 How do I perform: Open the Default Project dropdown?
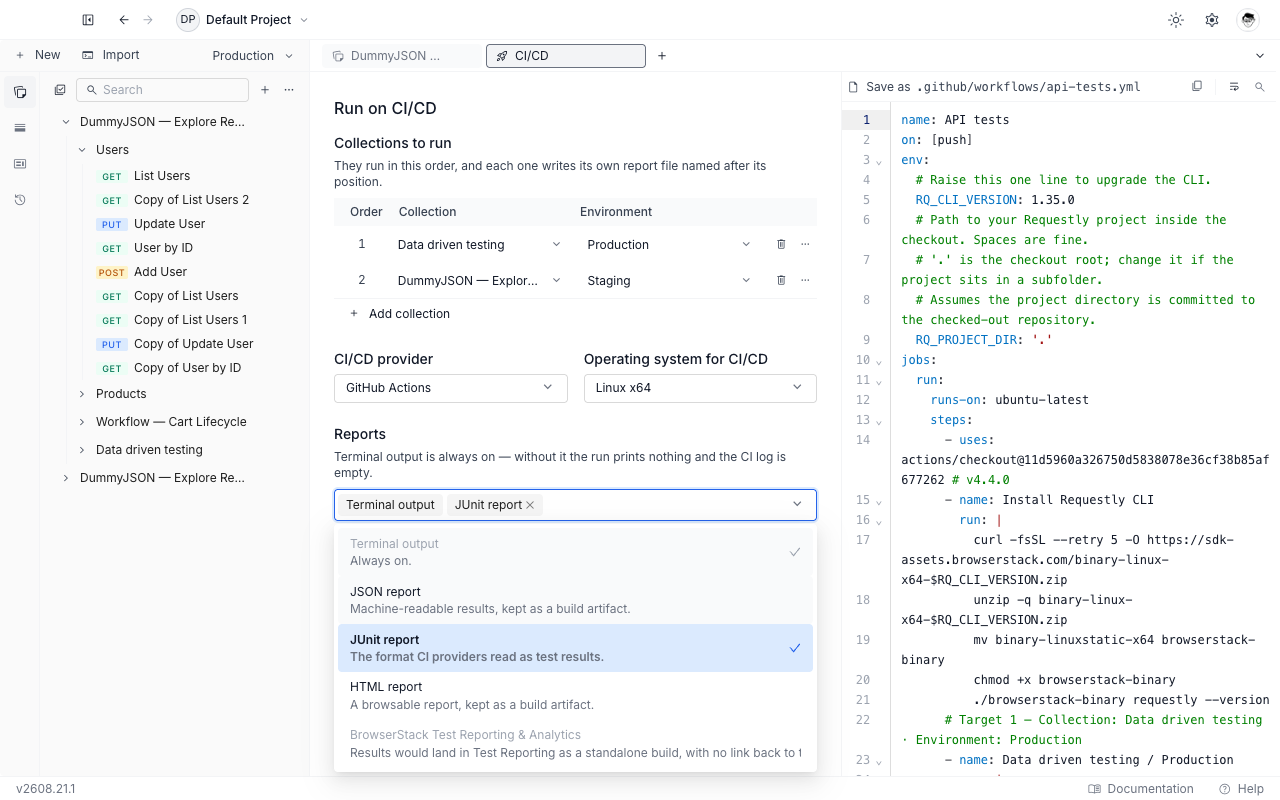[x=243, y=20]
